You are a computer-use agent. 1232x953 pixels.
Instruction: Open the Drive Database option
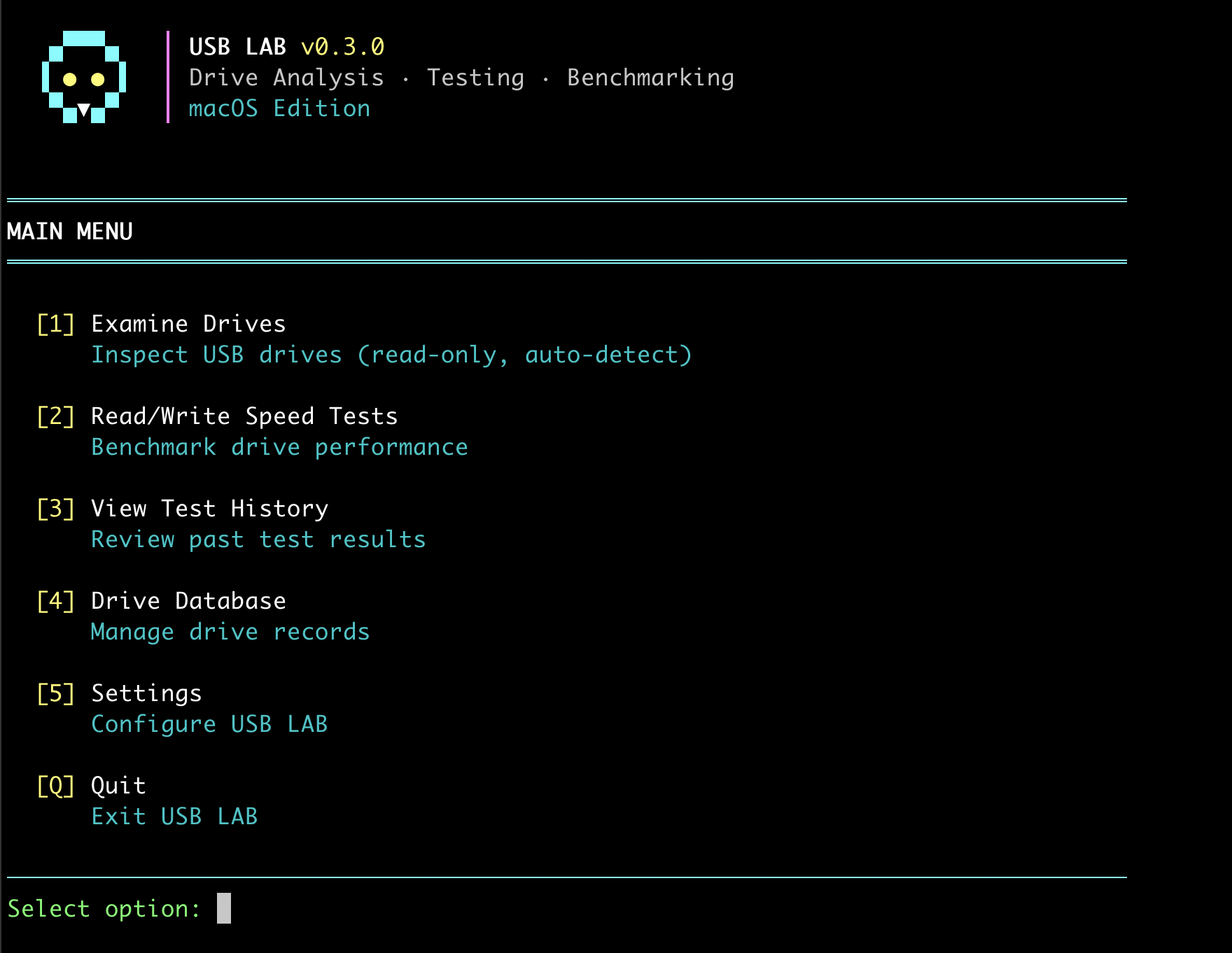188,600
